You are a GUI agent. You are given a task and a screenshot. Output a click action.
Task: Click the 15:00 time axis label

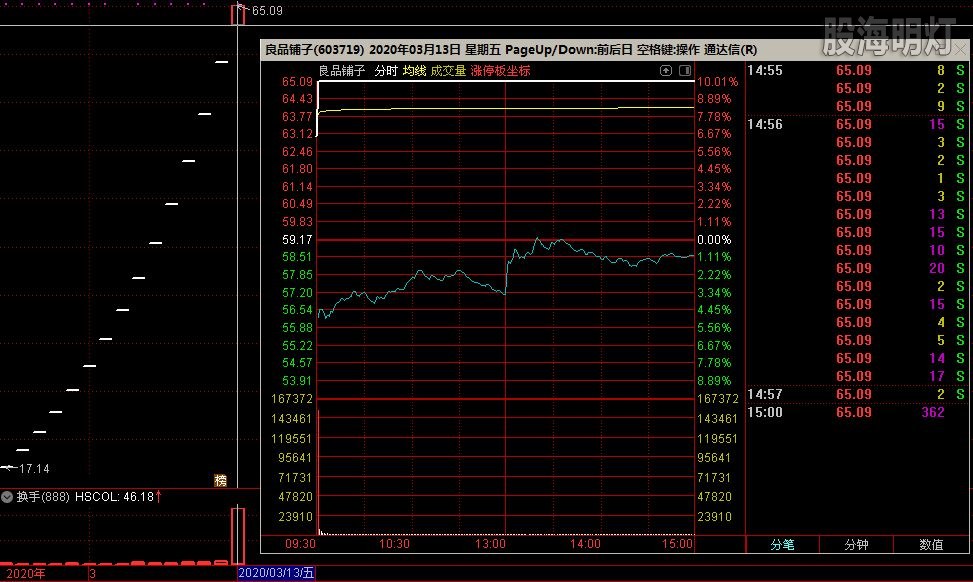(677, 544)
